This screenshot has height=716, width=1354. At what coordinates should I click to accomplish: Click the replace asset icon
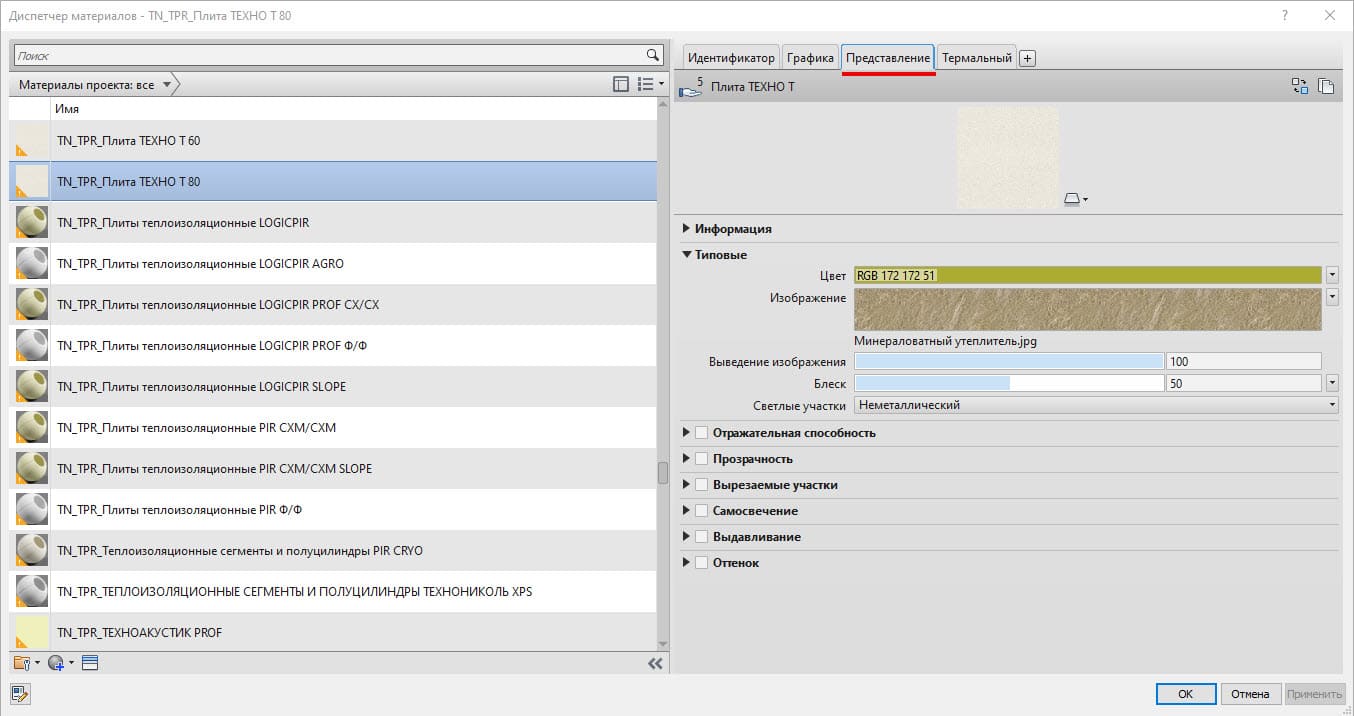[x=1300, y=87]
